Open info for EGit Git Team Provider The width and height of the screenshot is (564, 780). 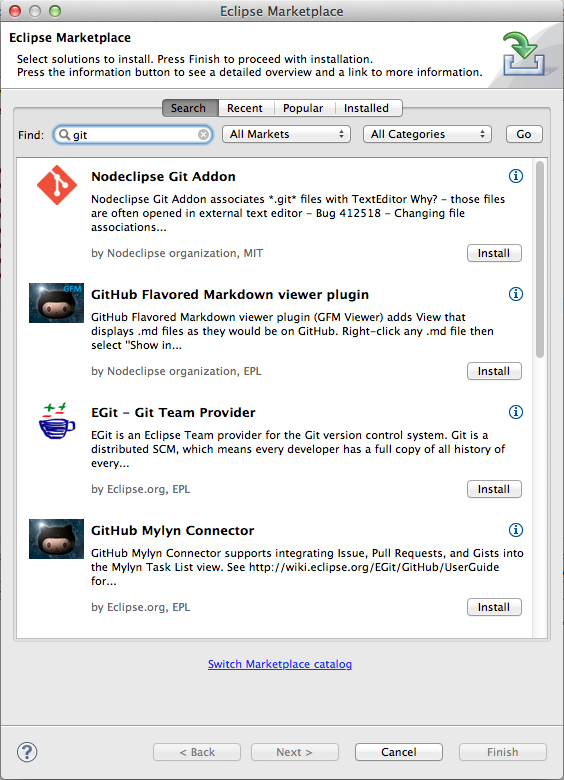pyautogui.click(x=516, y=412)
